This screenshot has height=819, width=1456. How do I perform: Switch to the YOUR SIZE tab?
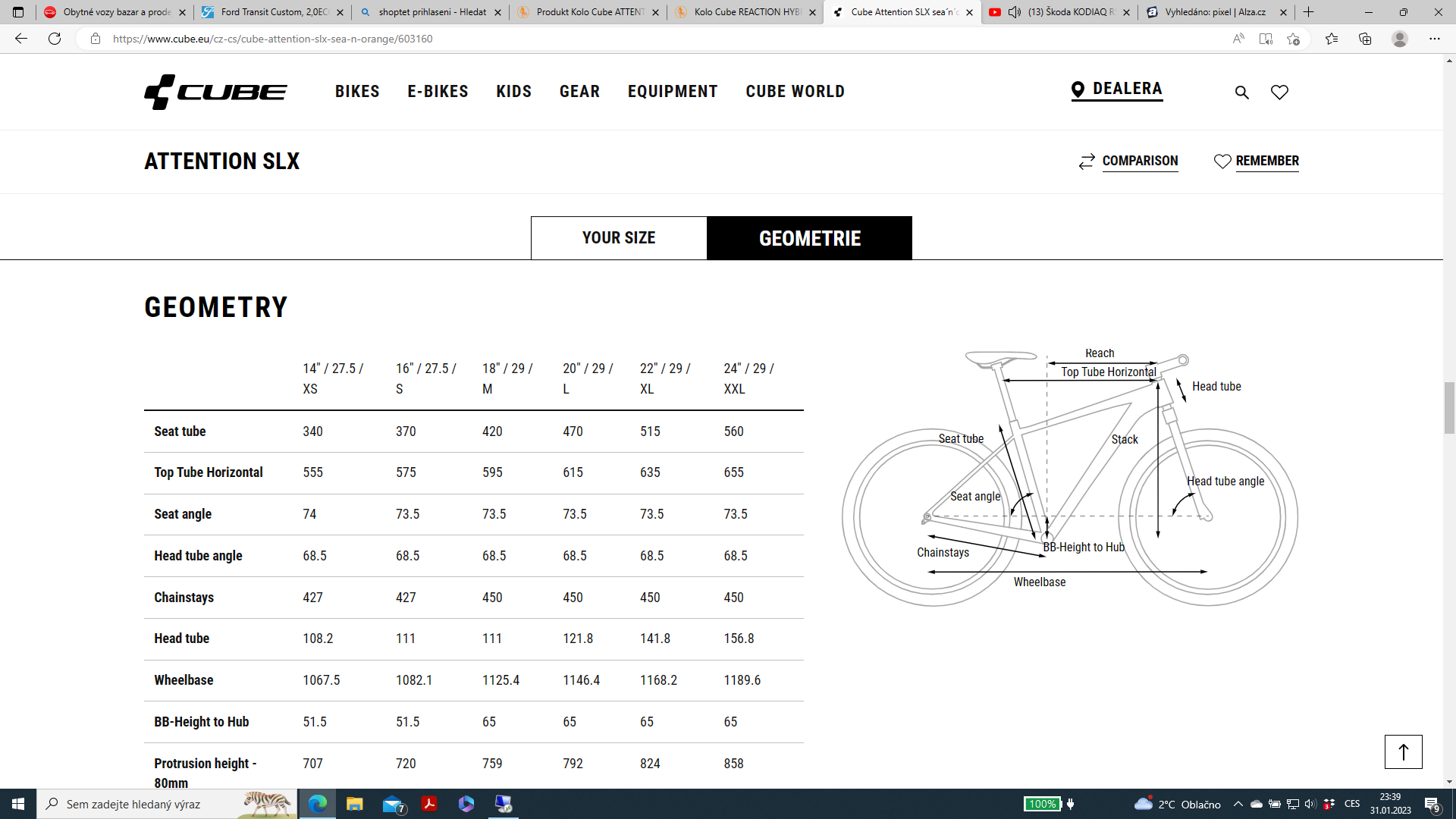[619, 238]
